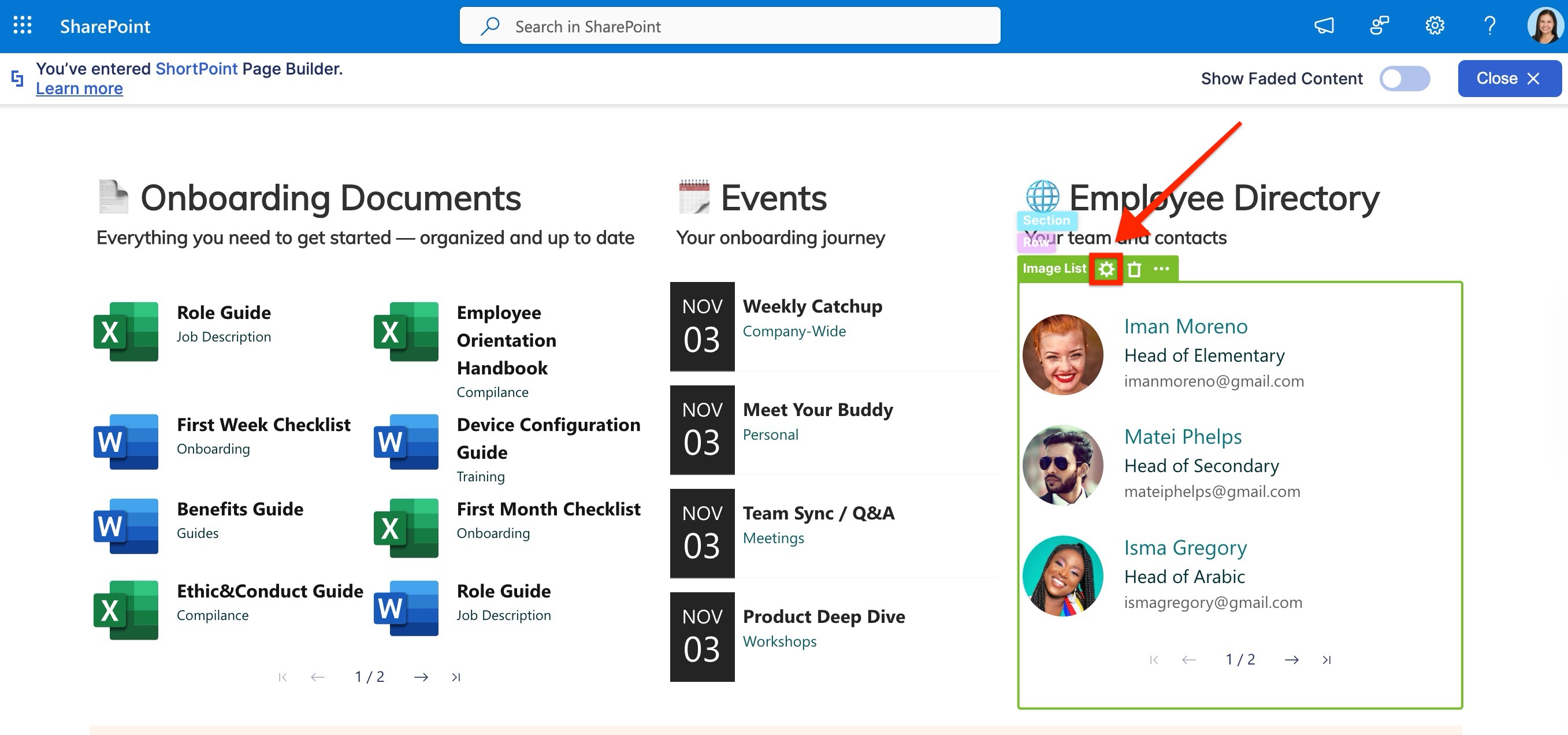Open the Weekly Catchup event
This screenshot has width=1568, height=735.
click(x=812, y=306)
